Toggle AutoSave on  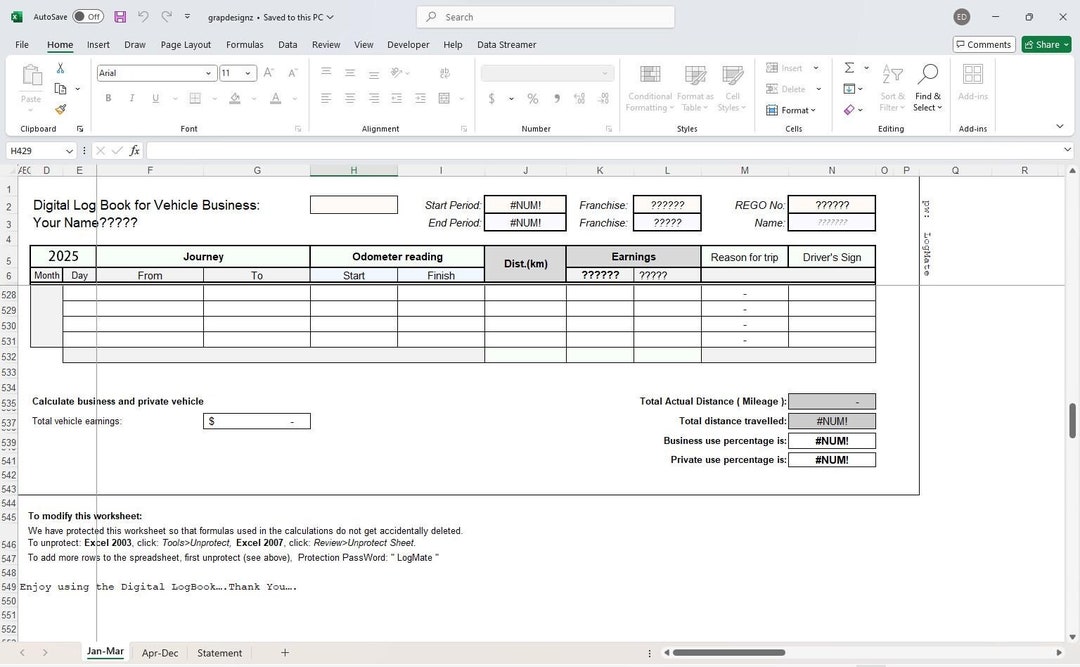click(85, 17)
